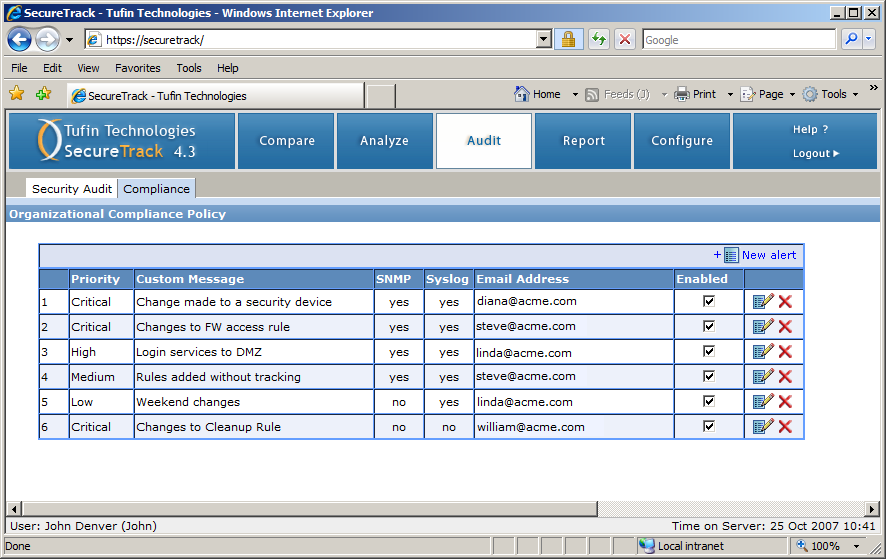Open the address bar history dropdown
The width and height of the screenshot is (886, 559).
[x=543, y=39]
